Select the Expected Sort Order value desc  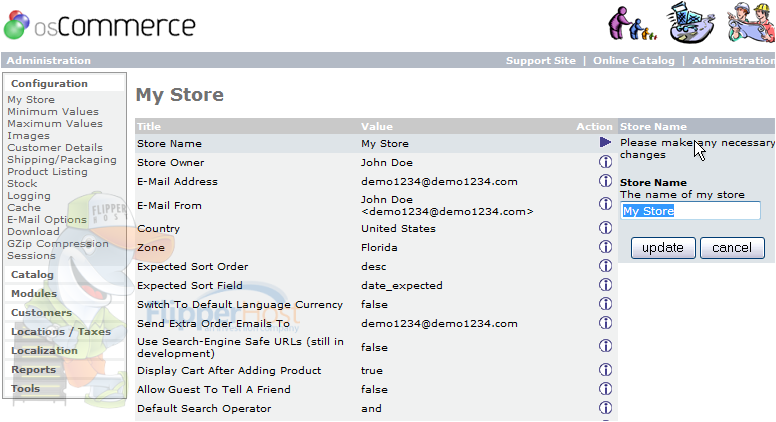point(373,267)
